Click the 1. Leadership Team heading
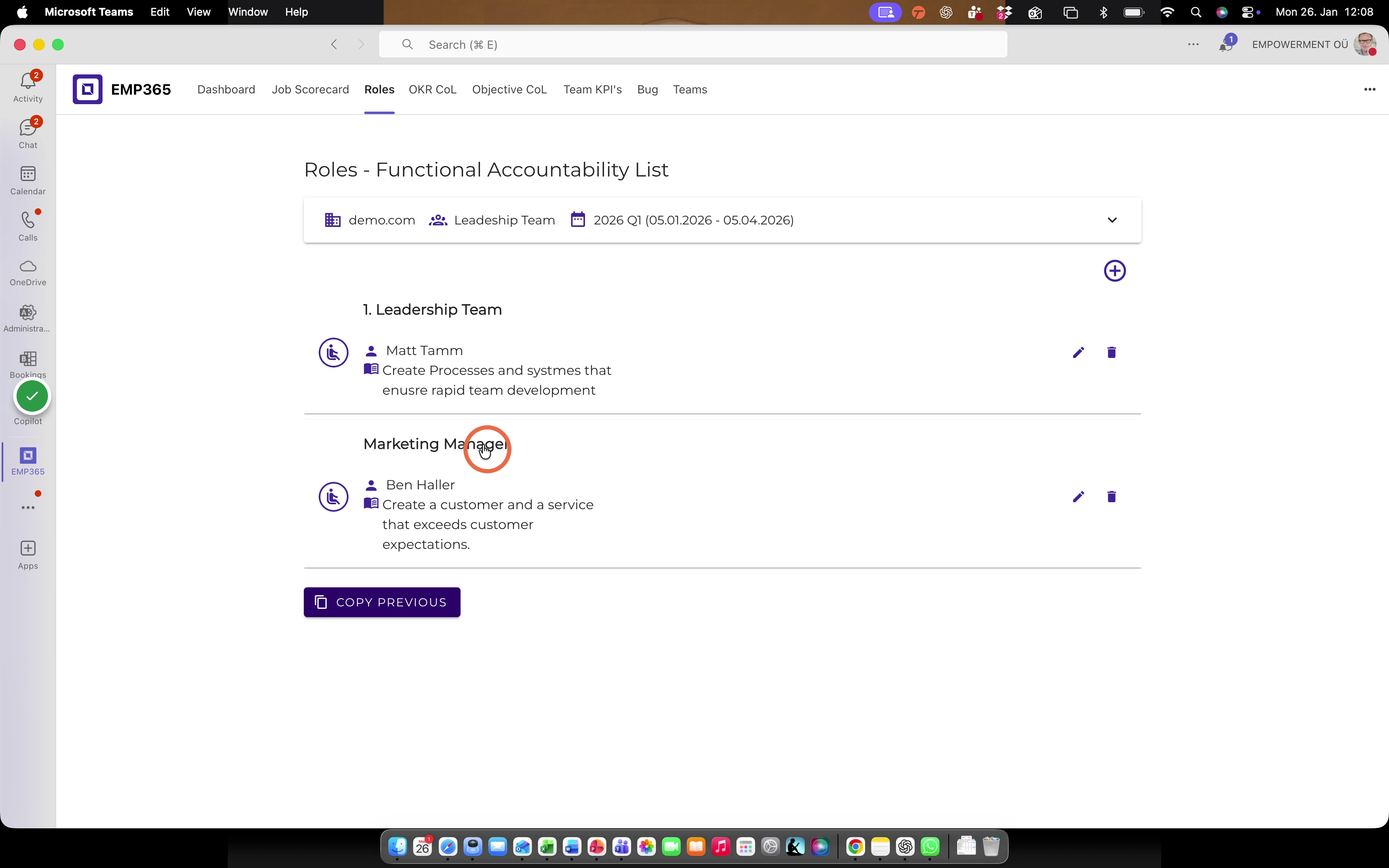1389x868 pixels. [432, 310]
